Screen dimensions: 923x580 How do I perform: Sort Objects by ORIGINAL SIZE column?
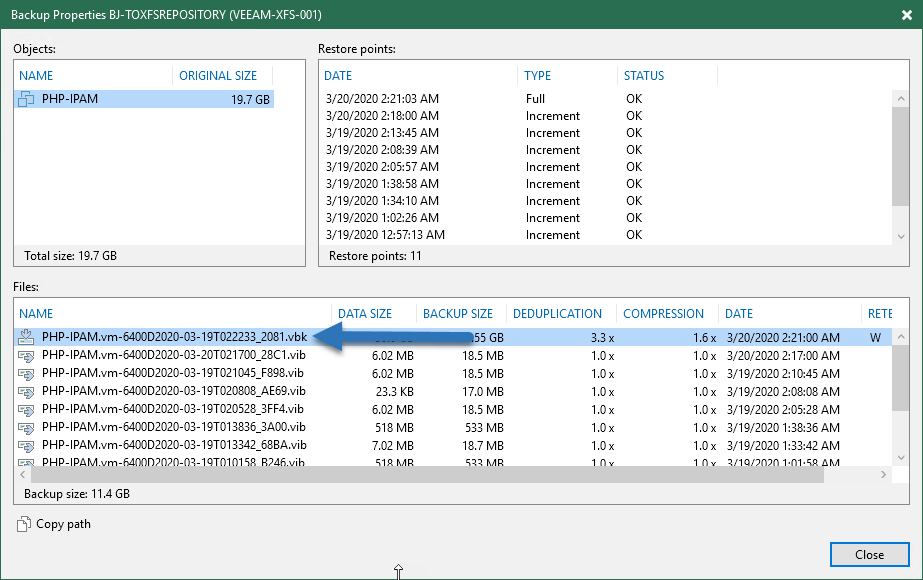coord(218,75)
